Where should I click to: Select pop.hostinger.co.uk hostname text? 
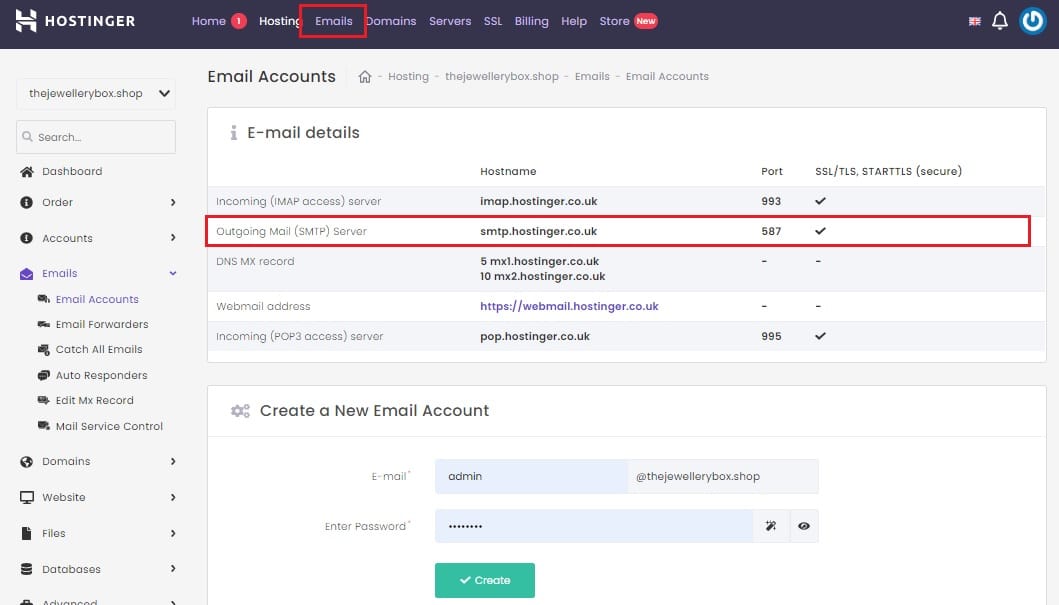coord(535,336)
